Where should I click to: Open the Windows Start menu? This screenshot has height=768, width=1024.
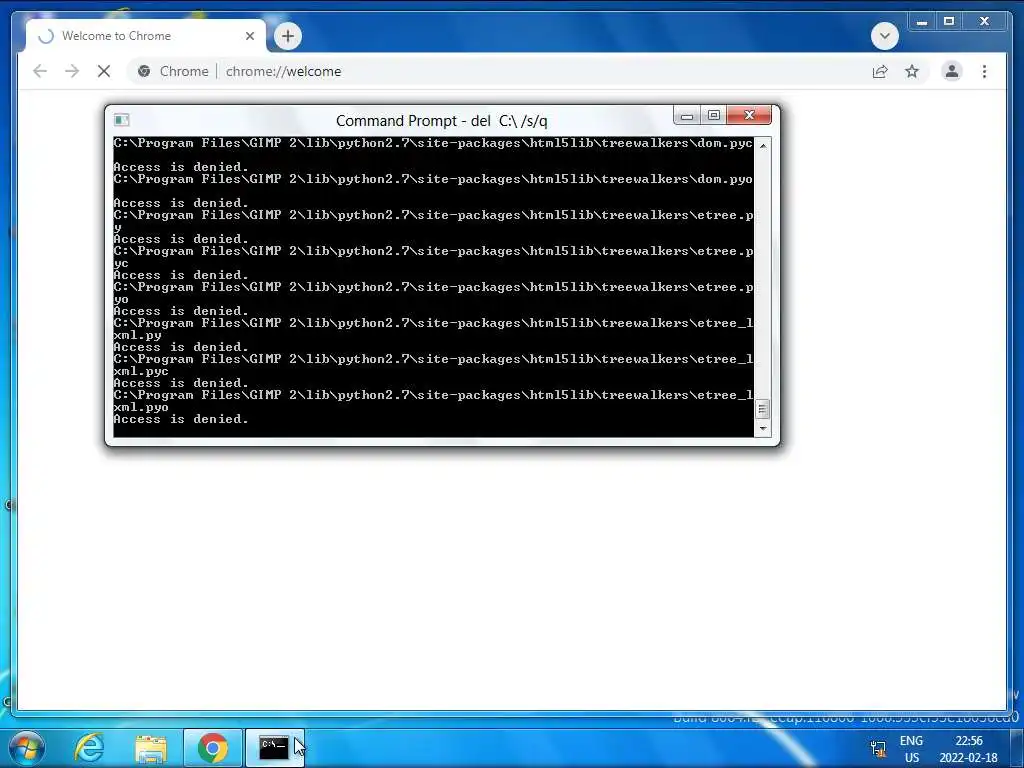(26, 748)
